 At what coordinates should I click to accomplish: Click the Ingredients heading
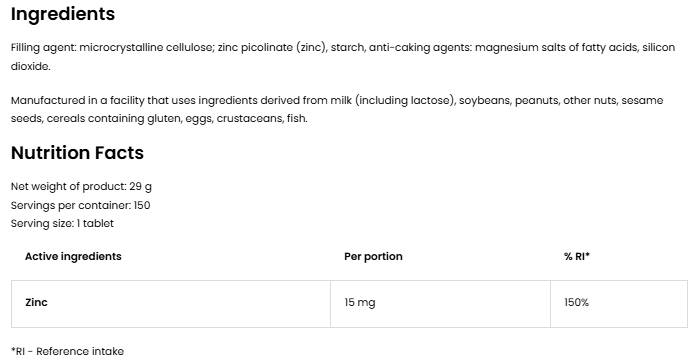point(63,15)
